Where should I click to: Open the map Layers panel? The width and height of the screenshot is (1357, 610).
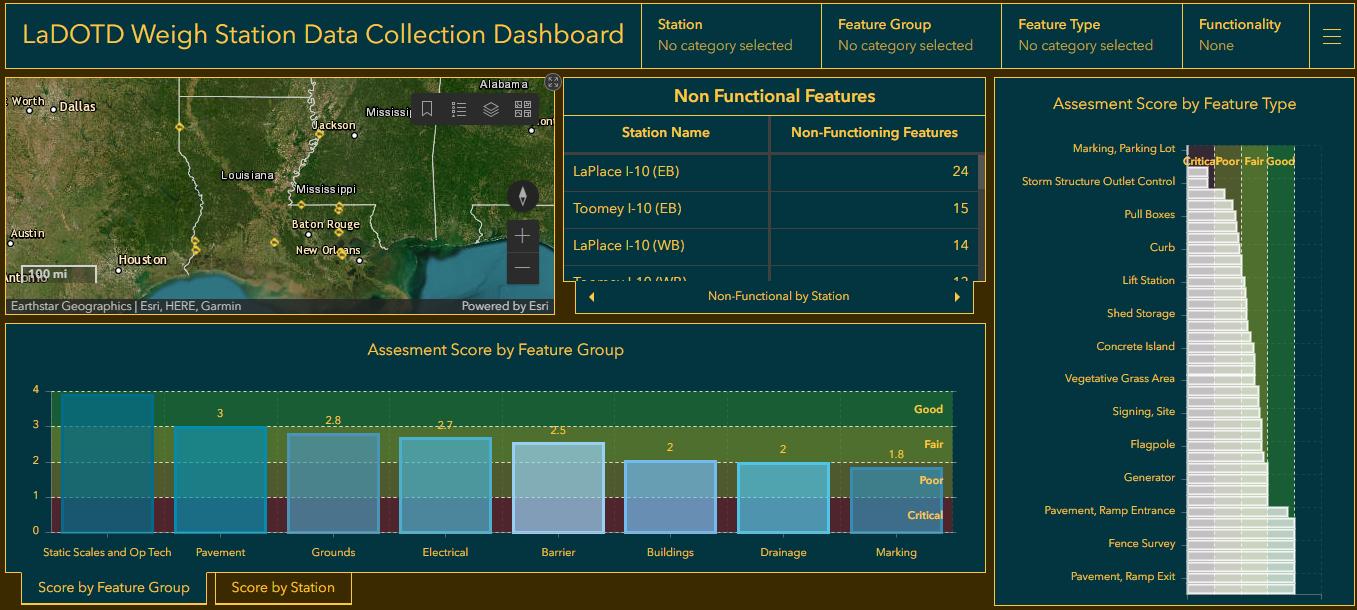pos(491,109)
